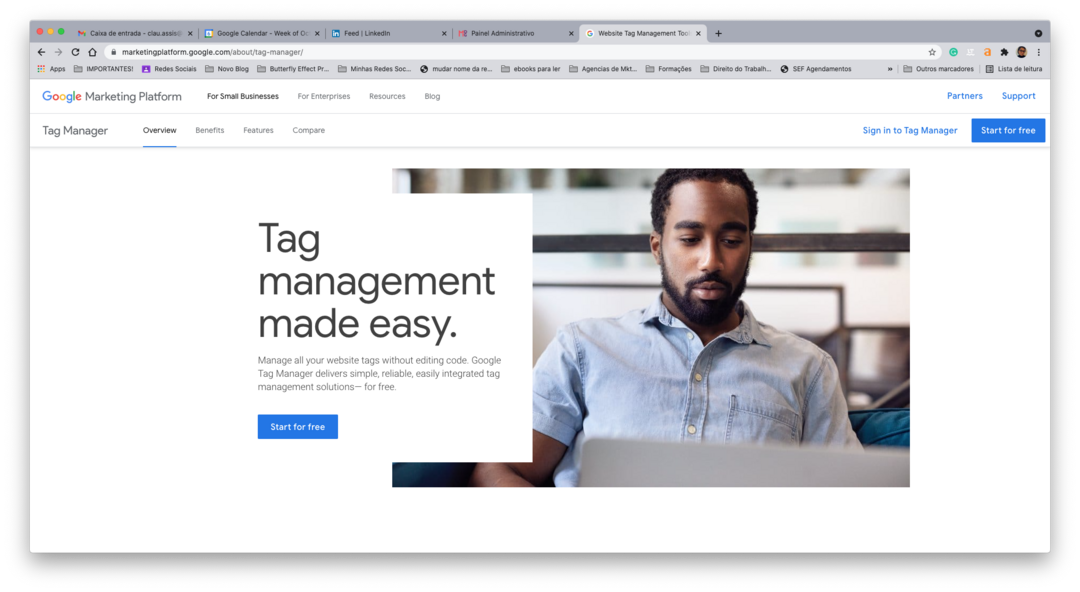Open the Partners link
This screenshot has height=592, width=1080.
pyautogui.click(x=964, y=96)
